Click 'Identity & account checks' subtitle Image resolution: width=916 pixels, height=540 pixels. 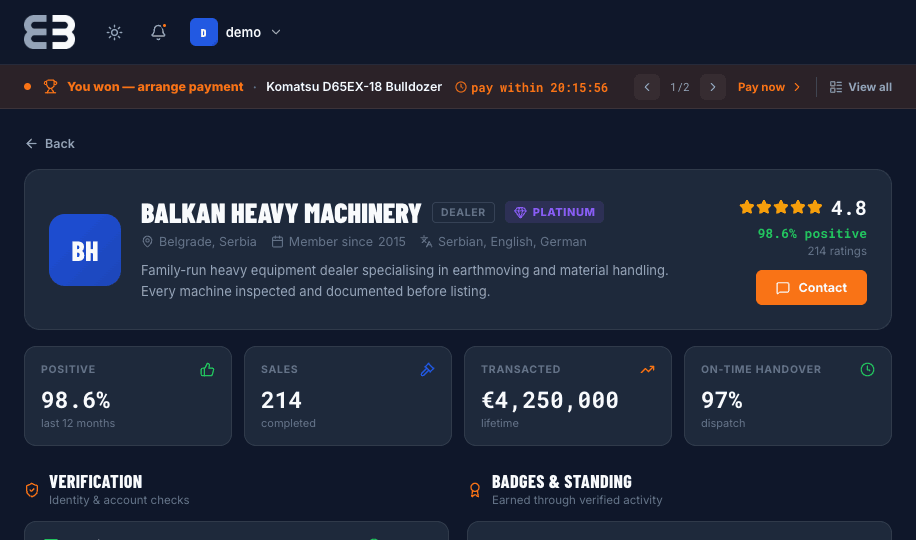click(119, 500)
